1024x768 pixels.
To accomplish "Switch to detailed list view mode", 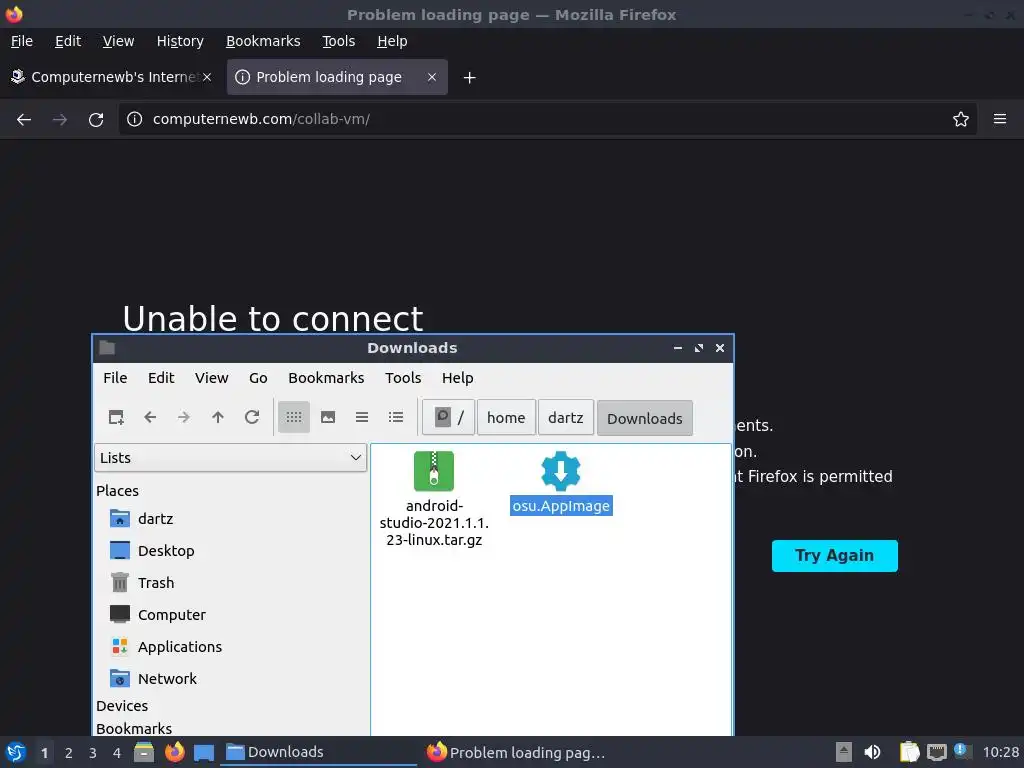I will click(396, 417).
